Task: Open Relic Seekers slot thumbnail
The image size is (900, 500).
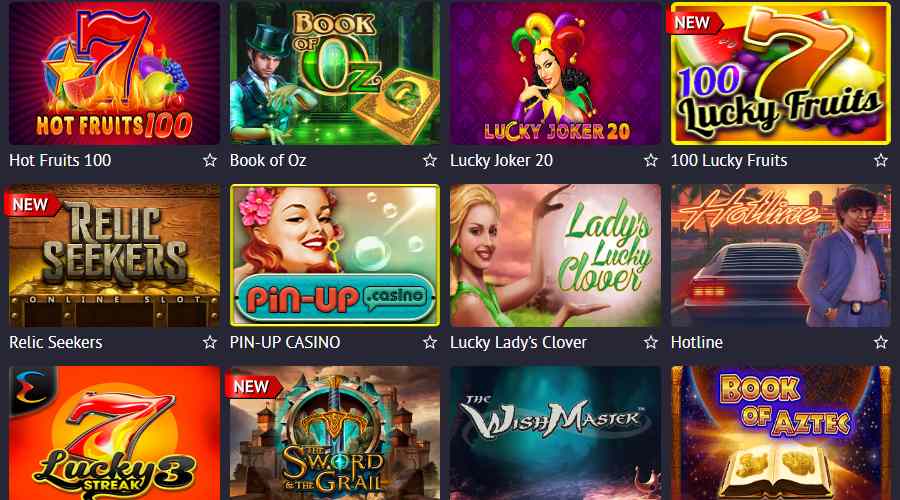Action: 114,255
